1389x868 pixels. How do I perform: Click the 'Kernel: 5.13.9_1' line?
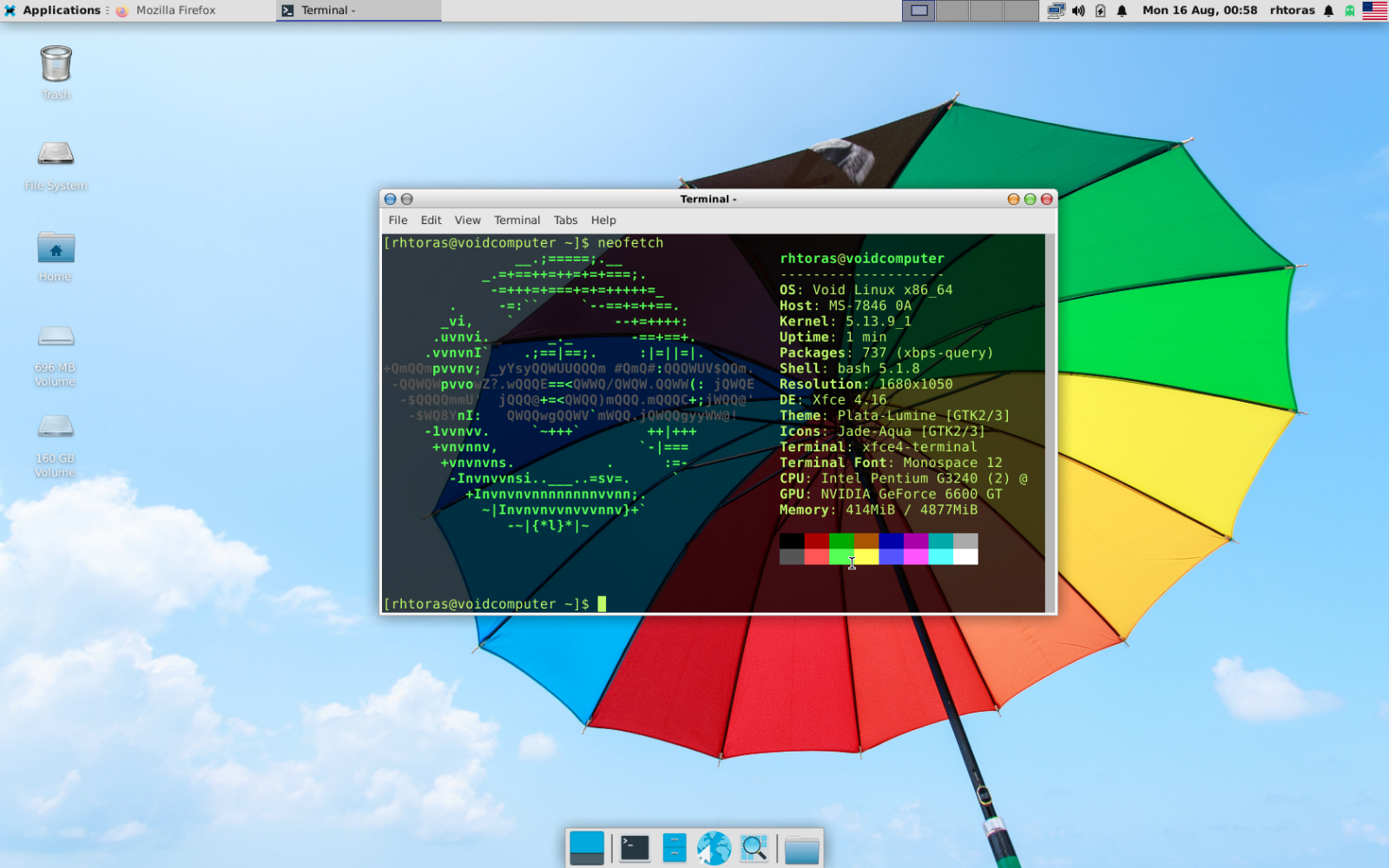(x=845, y=321)
